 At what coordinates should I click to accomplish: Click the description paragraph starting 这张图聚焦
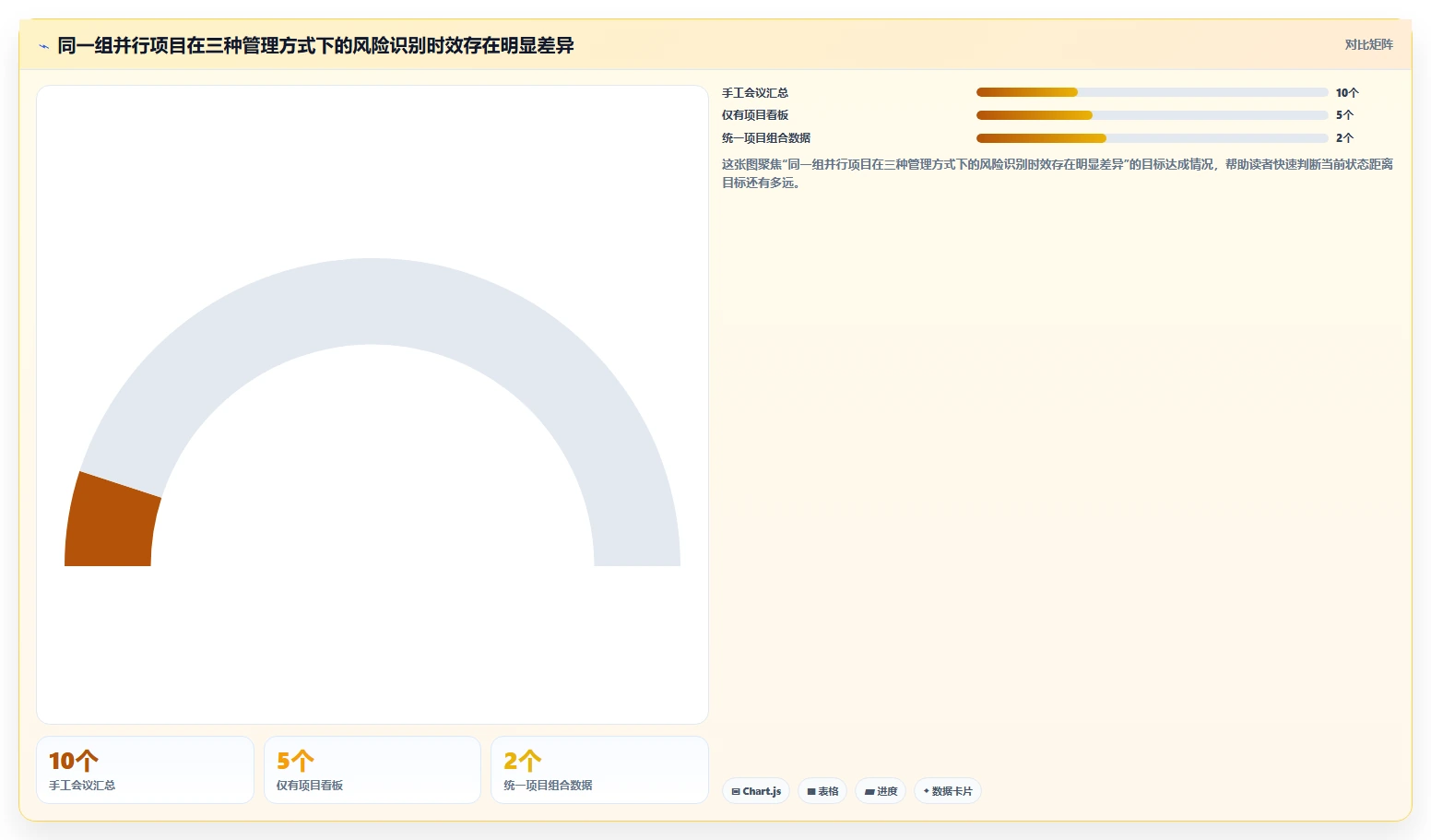pos(1058,173)
